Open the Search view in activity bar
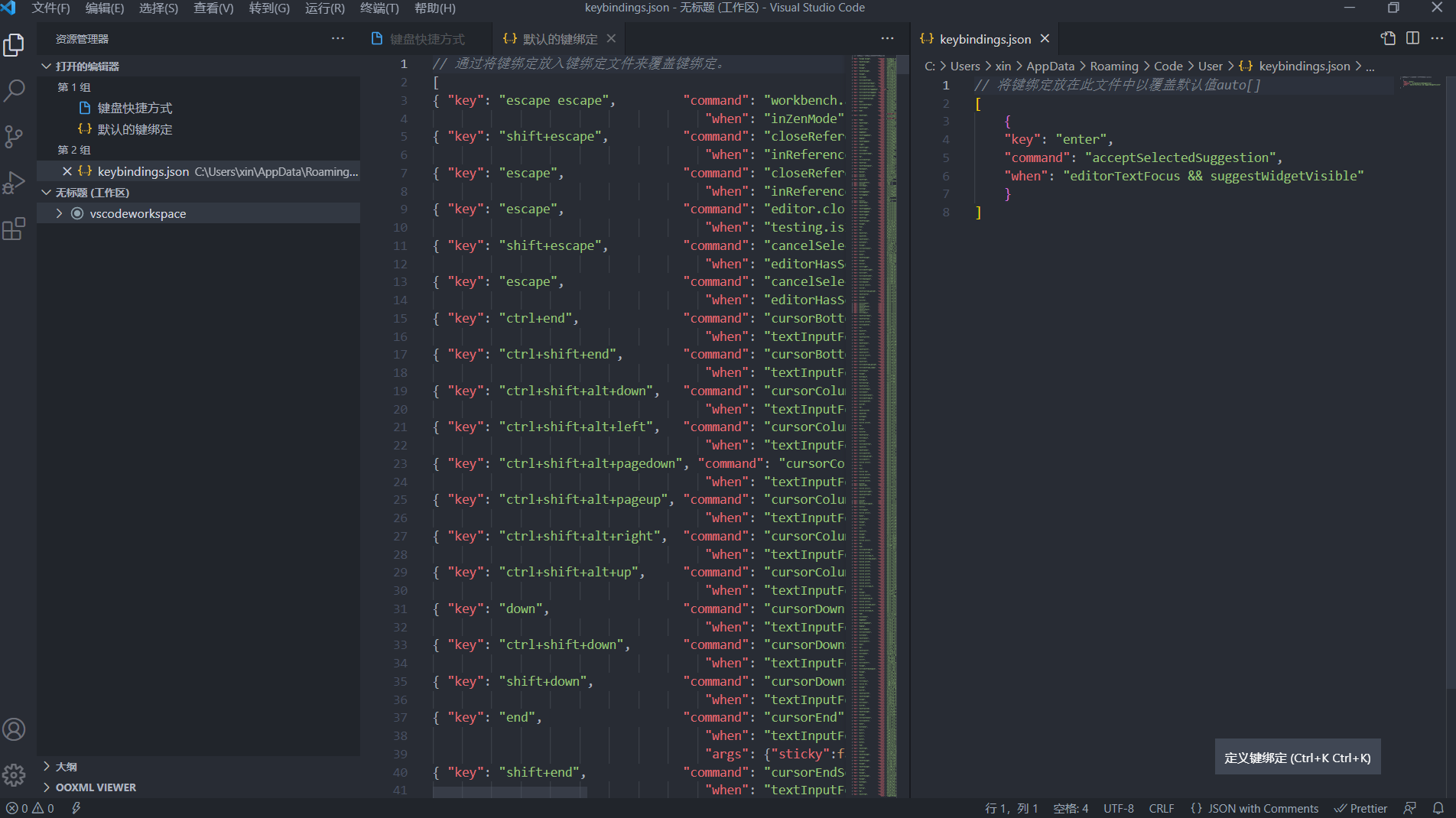 (15, 91)
